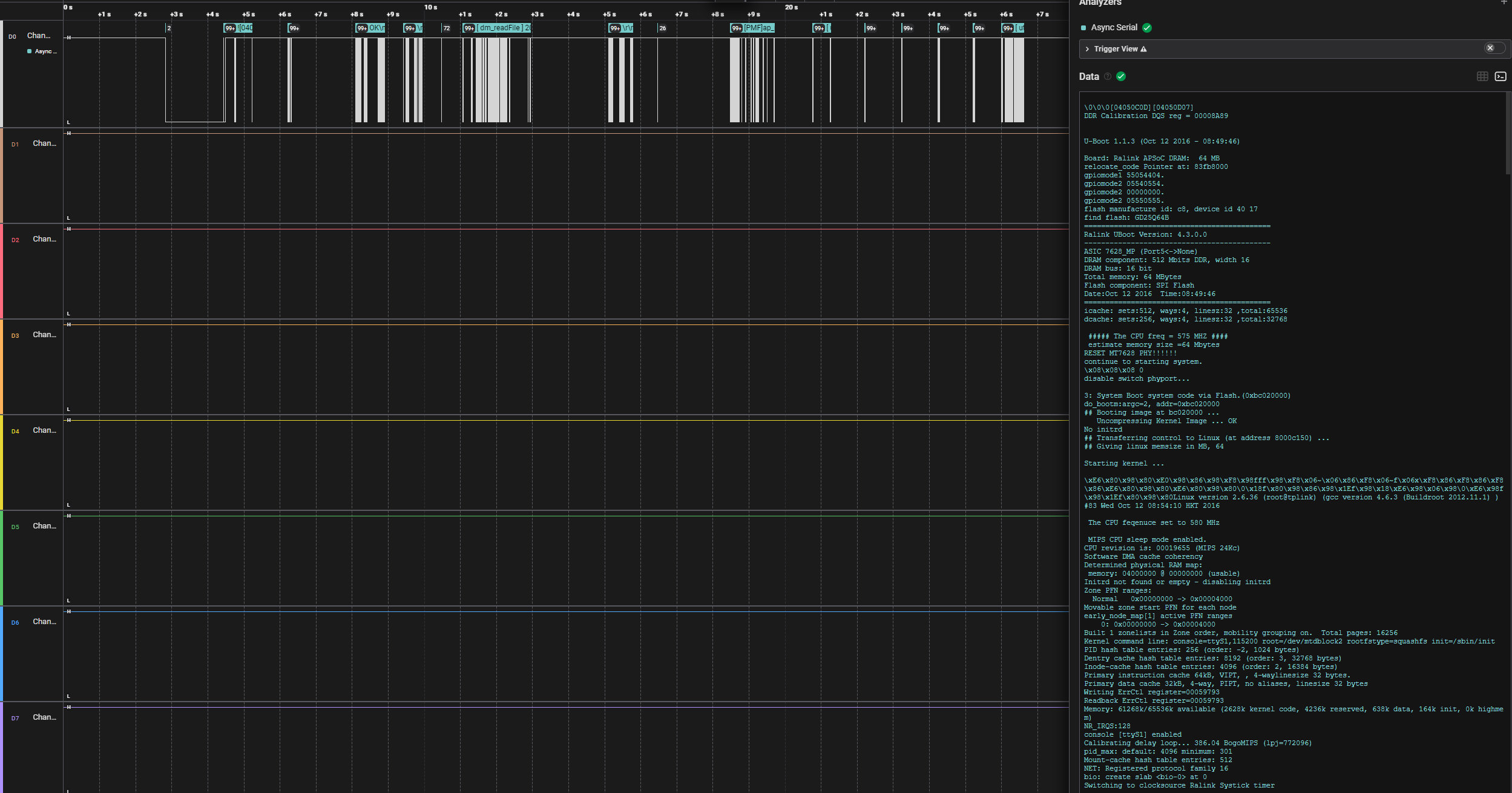Click the 10 s timeline ruler mark

430,7
